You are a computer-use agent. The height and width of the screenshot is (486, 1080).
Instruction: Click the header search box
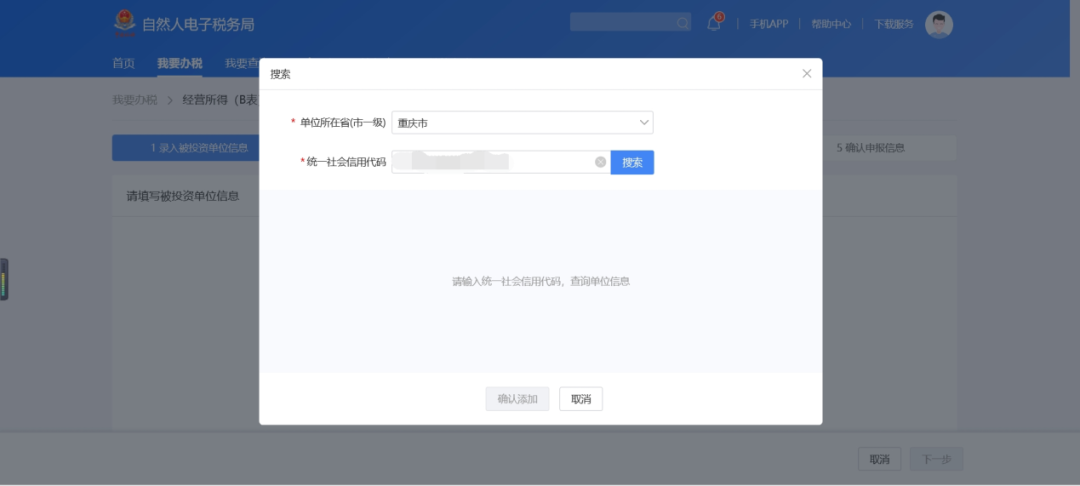pos(630,22)
